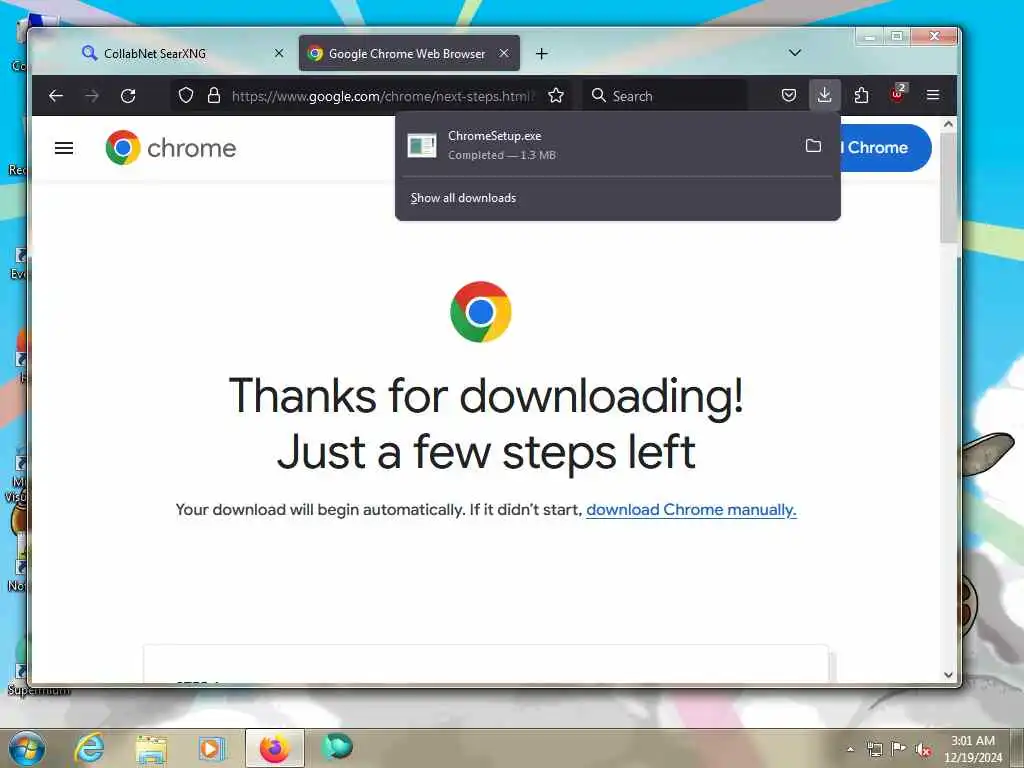The height and width of the screenshot is (768, 1024).
Task: Click the page scrollbar down arrow
Action: point(948,675)
